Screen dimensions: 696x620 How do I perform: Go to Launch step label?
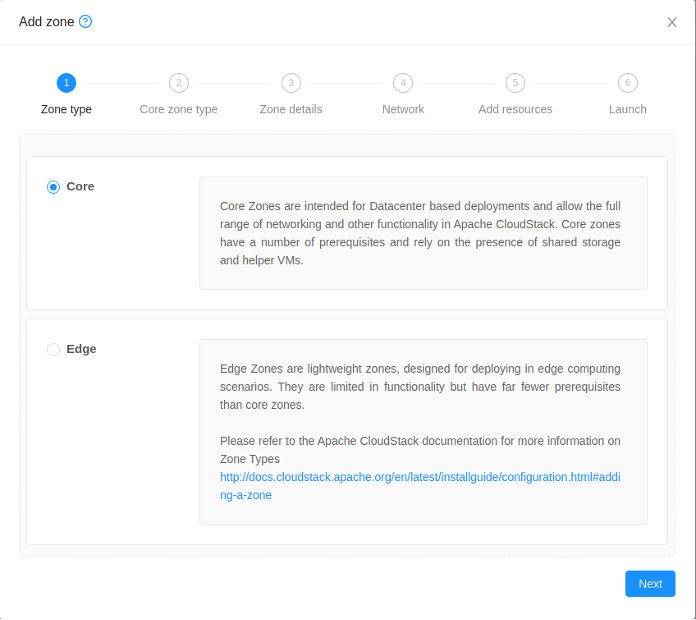click(x=628, y=109)
